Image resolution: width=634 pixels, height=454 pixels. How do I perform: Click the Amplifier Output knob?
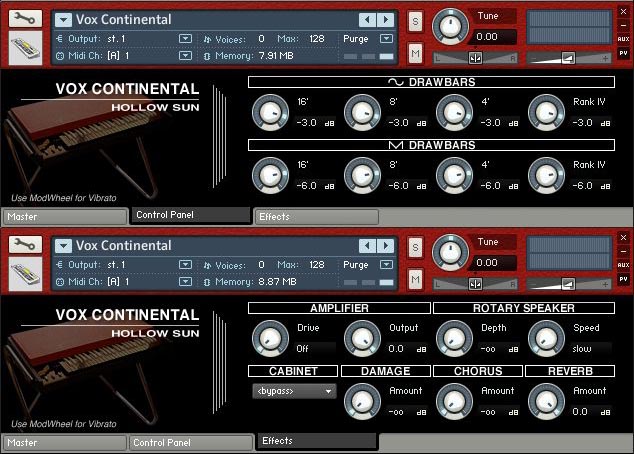pyautogui.click(x=362, y=339)
